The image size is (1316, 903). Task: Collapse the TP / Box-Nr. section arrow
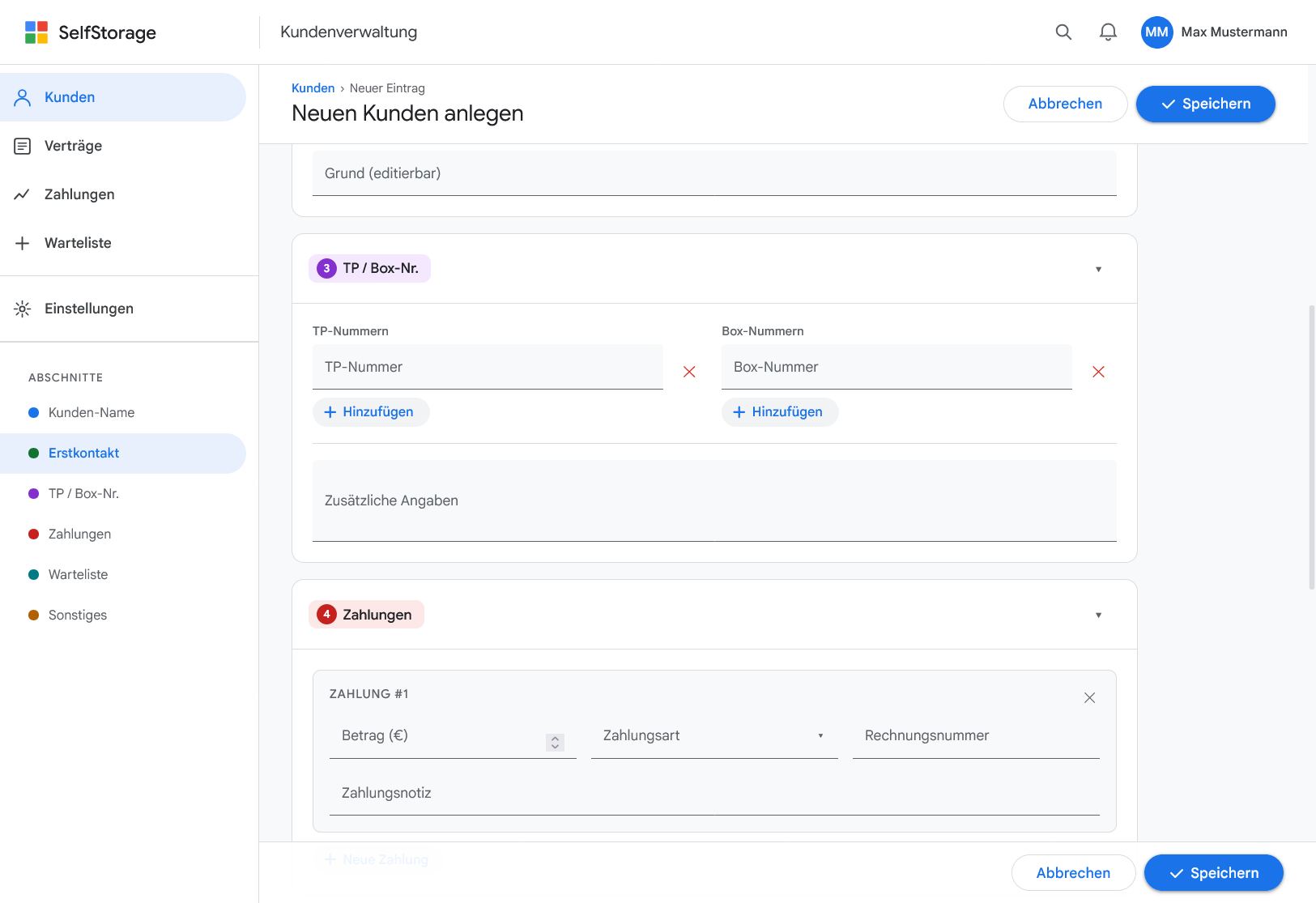click(1098, 269)
